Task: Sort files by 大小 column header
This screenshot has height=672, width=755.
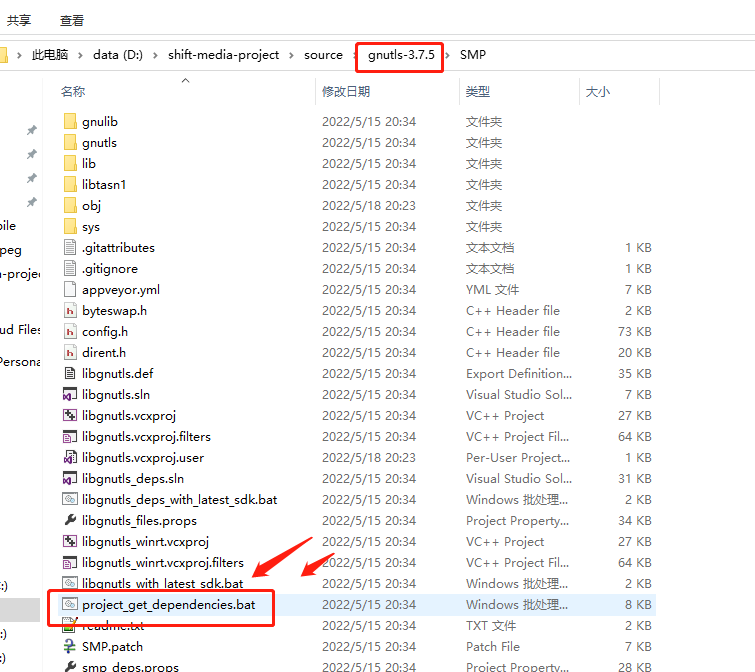Action: pyautogui.click(x=597, y=92)
